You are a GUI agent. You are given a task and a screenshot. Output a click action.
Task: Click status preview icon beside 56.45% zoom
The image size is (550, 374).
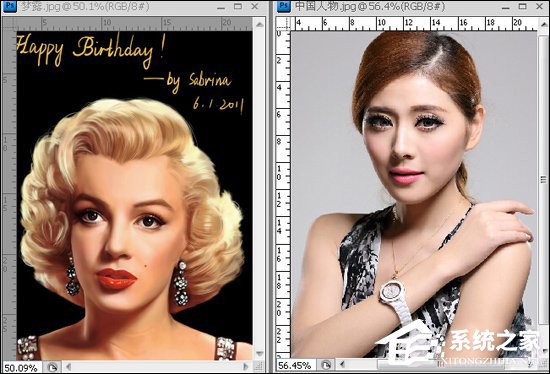[x=326, y=365]
